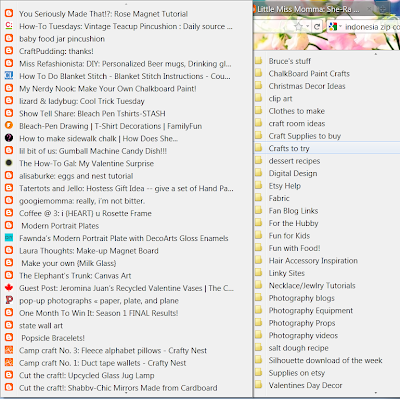Click folder icon next to 'Crafts to try'

point(259,148)
